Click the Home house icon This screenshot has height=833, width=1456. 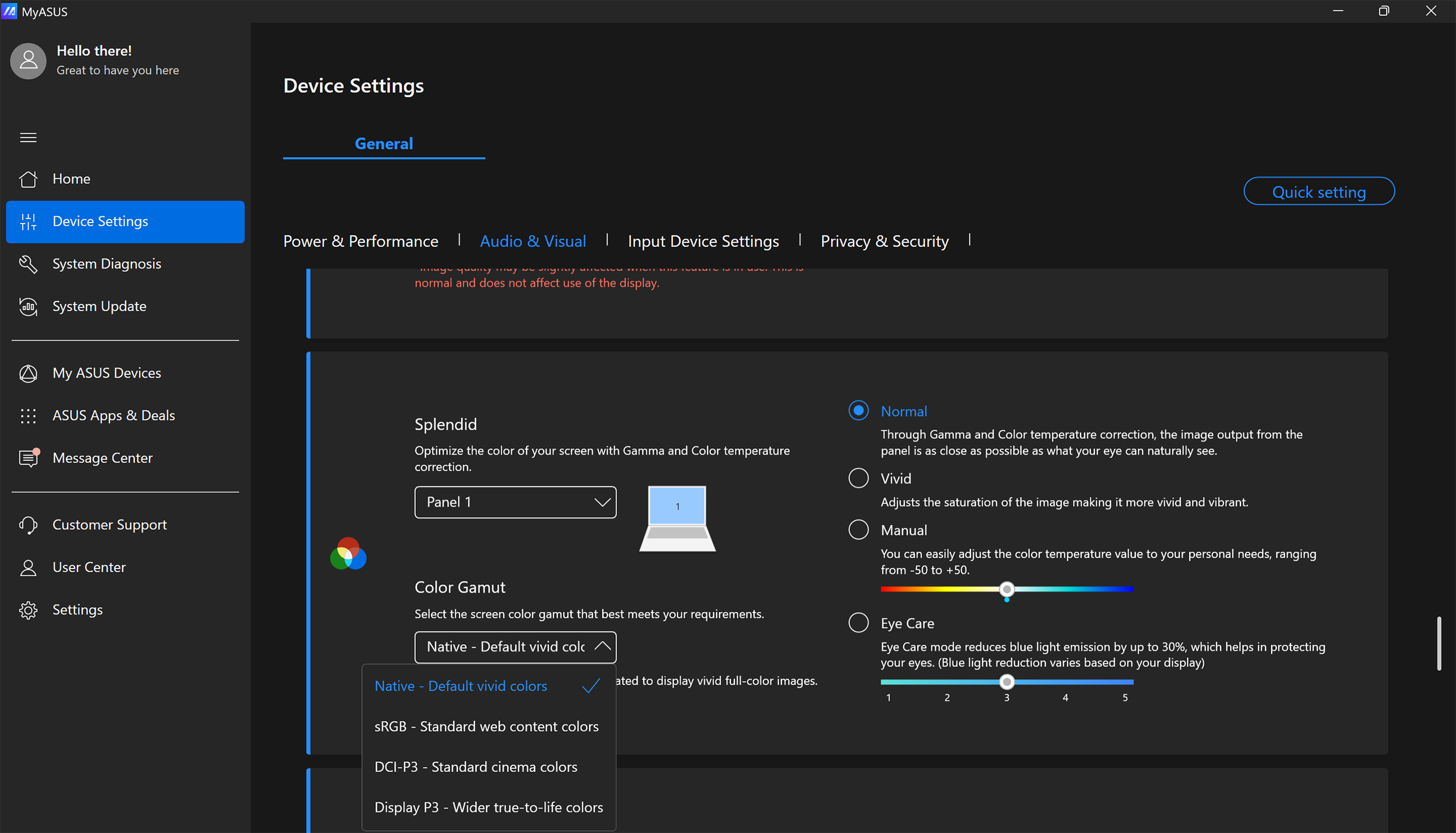pyautogui.click(x=28, y=179)
